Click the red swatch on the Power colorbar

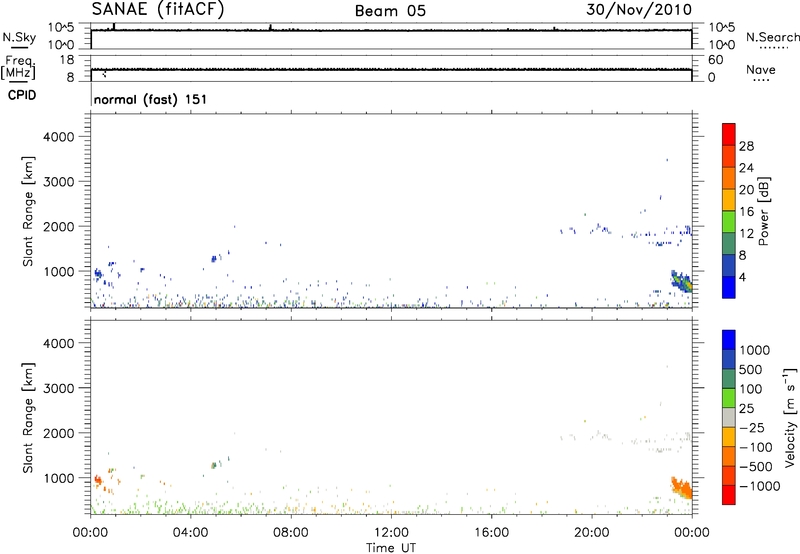[x=729, y=134]
